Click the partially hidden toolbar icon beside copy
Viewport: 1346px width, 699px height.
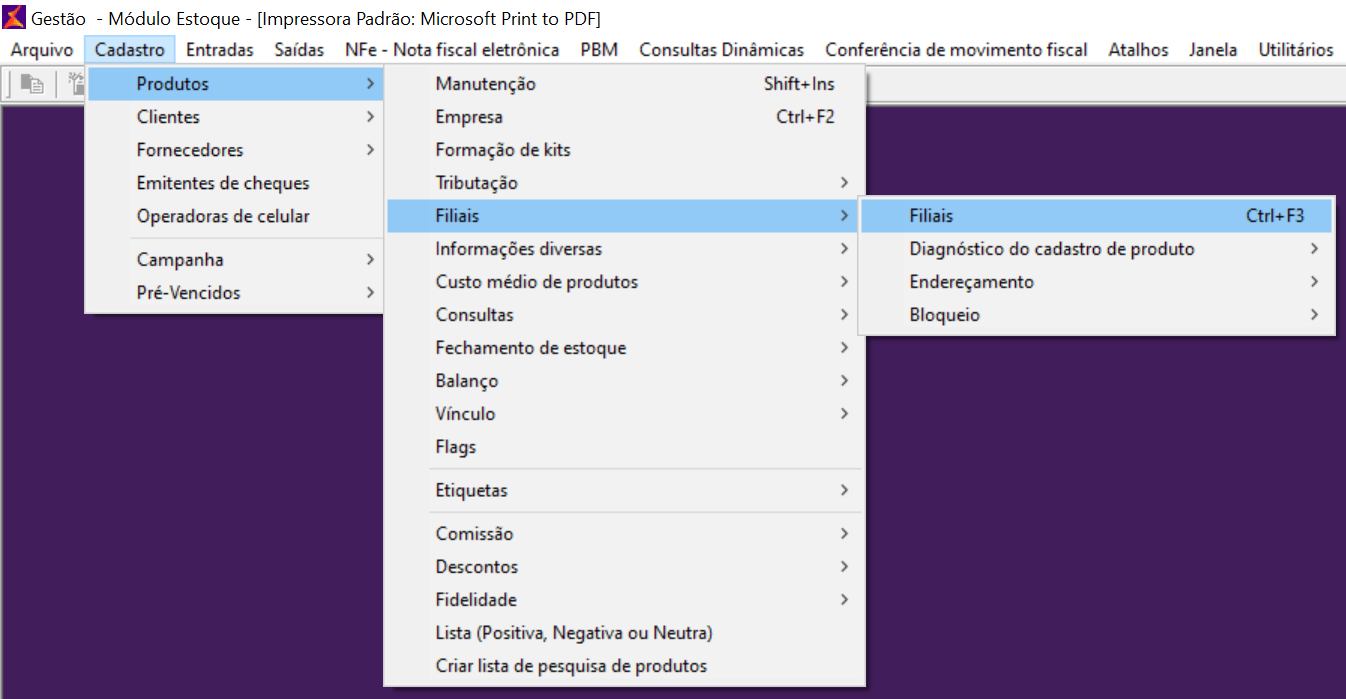(75, 85)
